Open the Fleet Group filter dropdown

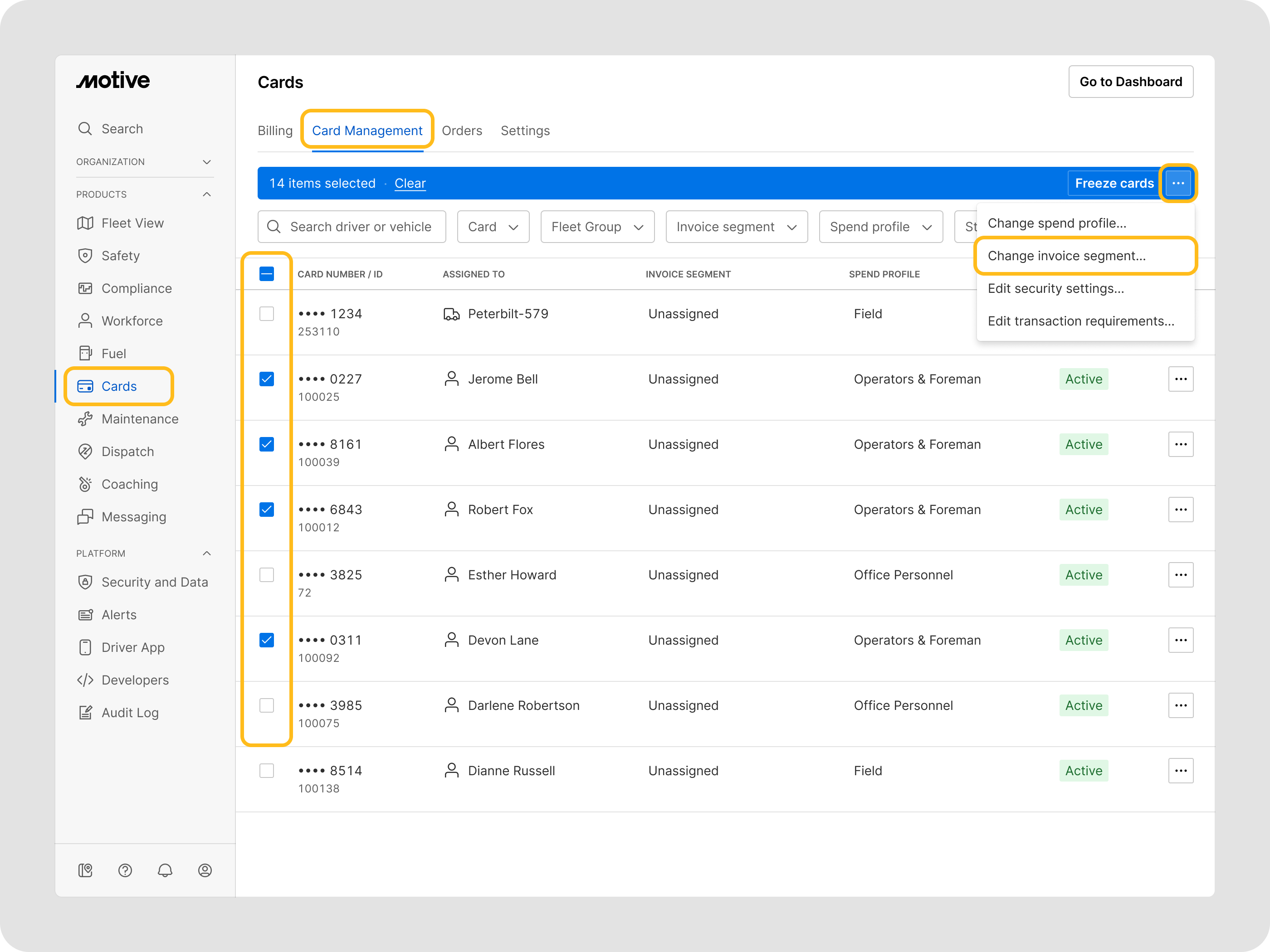[597, 227]
